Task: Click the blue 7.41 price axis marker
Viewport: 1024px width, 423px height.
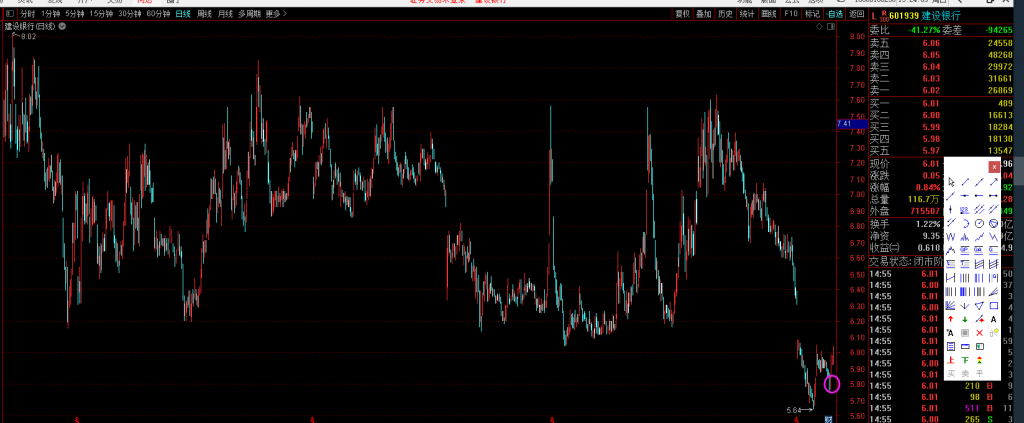Action: pyautogui.click(x=846, y=123)
